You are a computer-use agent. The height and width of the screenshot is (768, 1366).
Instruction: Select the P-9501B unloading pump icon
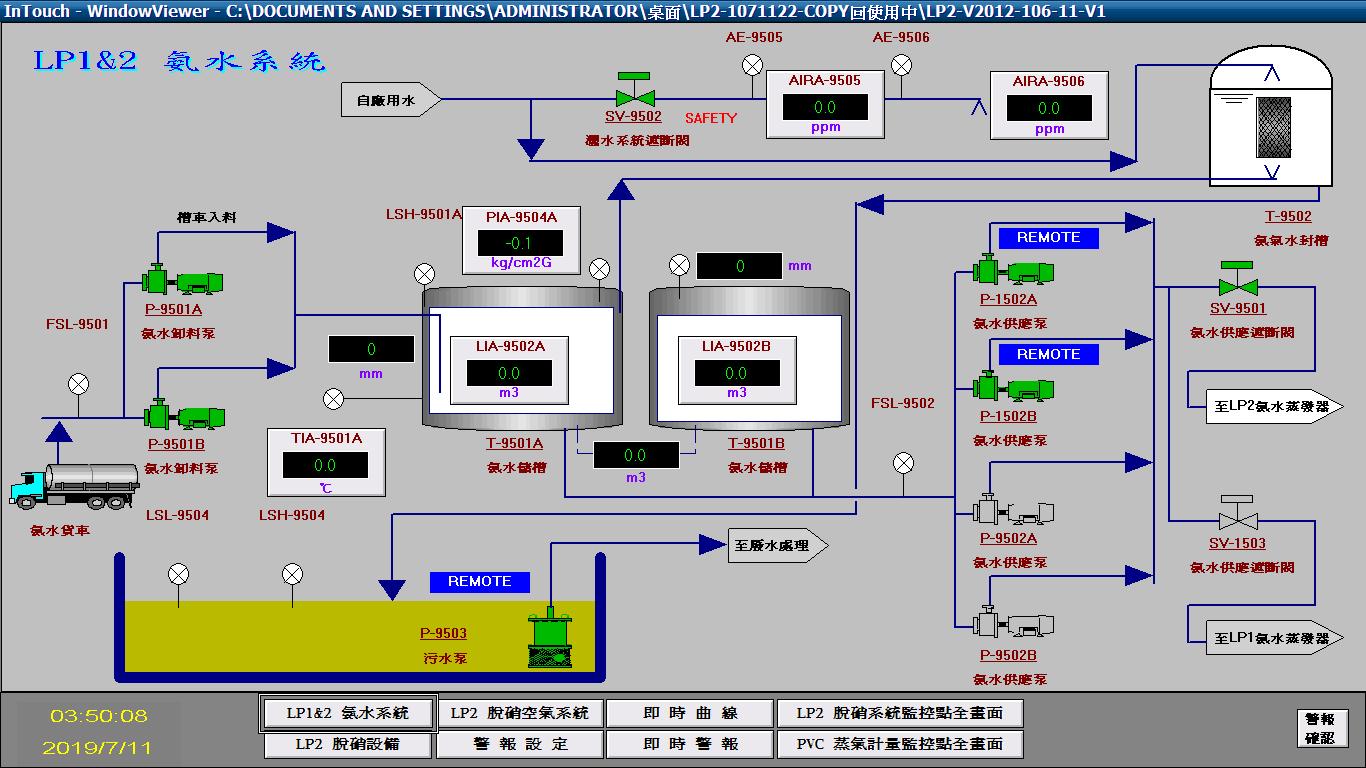click(184, 416)
